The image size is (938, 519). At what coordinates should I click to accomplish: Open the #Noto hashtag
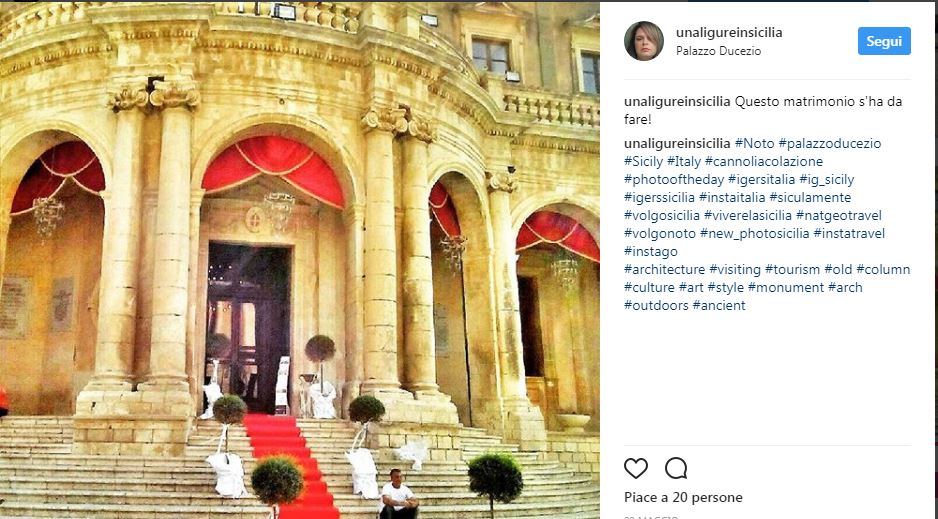click(754, 144)
